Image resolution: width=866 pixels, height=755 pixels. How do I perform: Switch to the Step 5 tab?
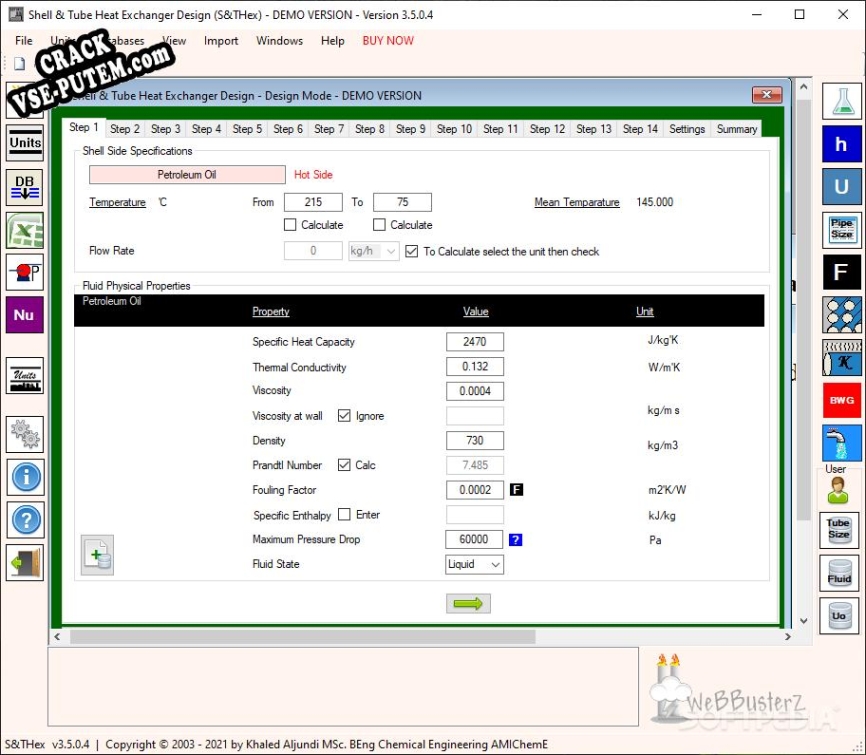[x=247, y=129]
